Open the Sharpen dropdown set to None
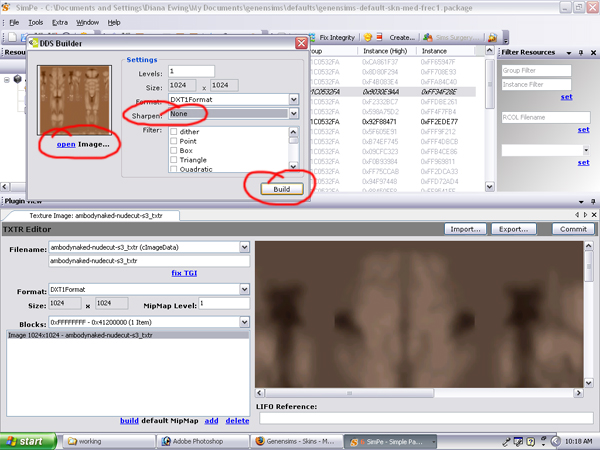Screen dimensions: 600x450 [293, 114]
